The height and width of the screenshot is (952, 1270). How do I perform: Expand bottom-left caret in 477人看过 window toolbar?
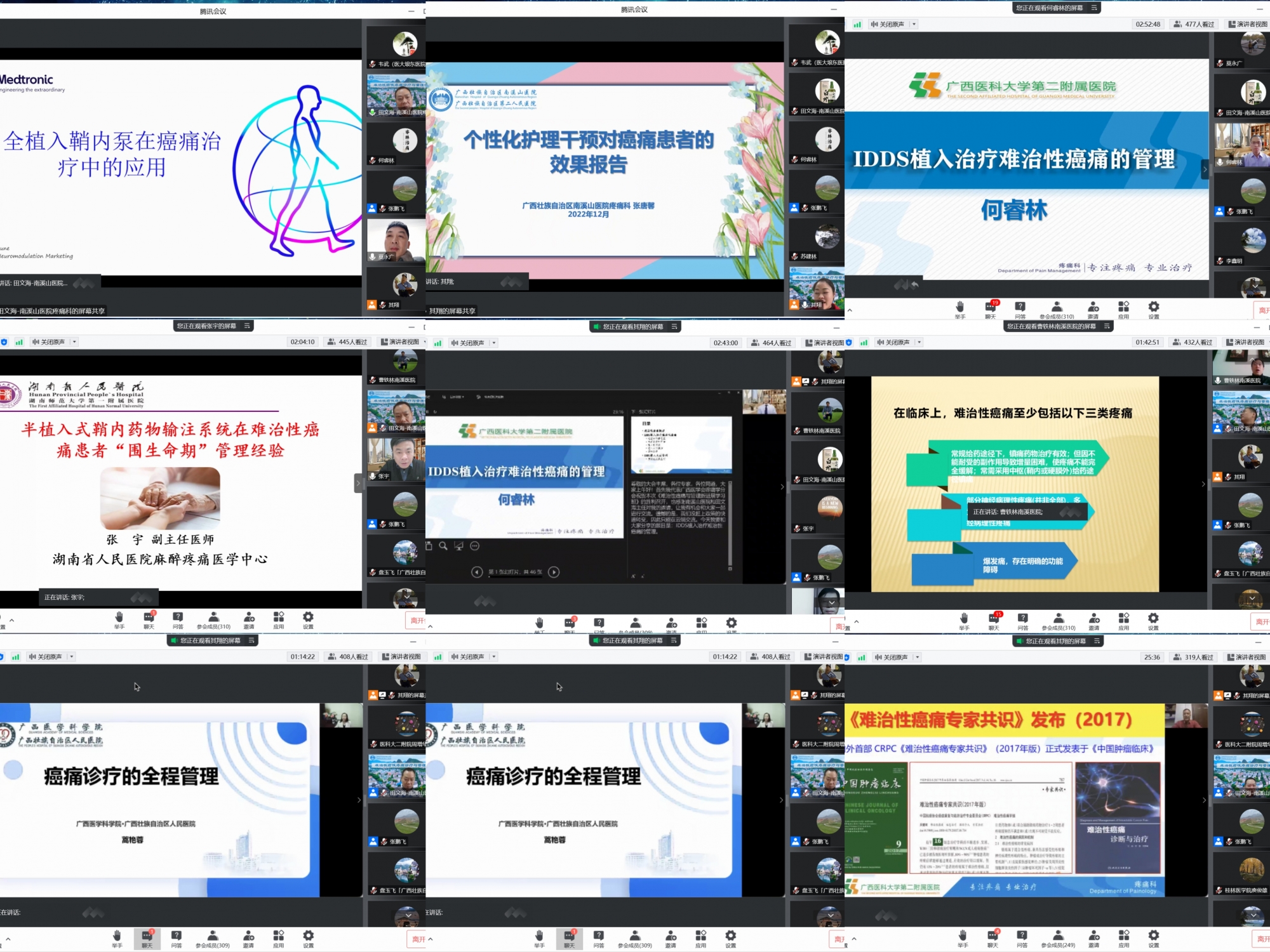tap(850, 310)
